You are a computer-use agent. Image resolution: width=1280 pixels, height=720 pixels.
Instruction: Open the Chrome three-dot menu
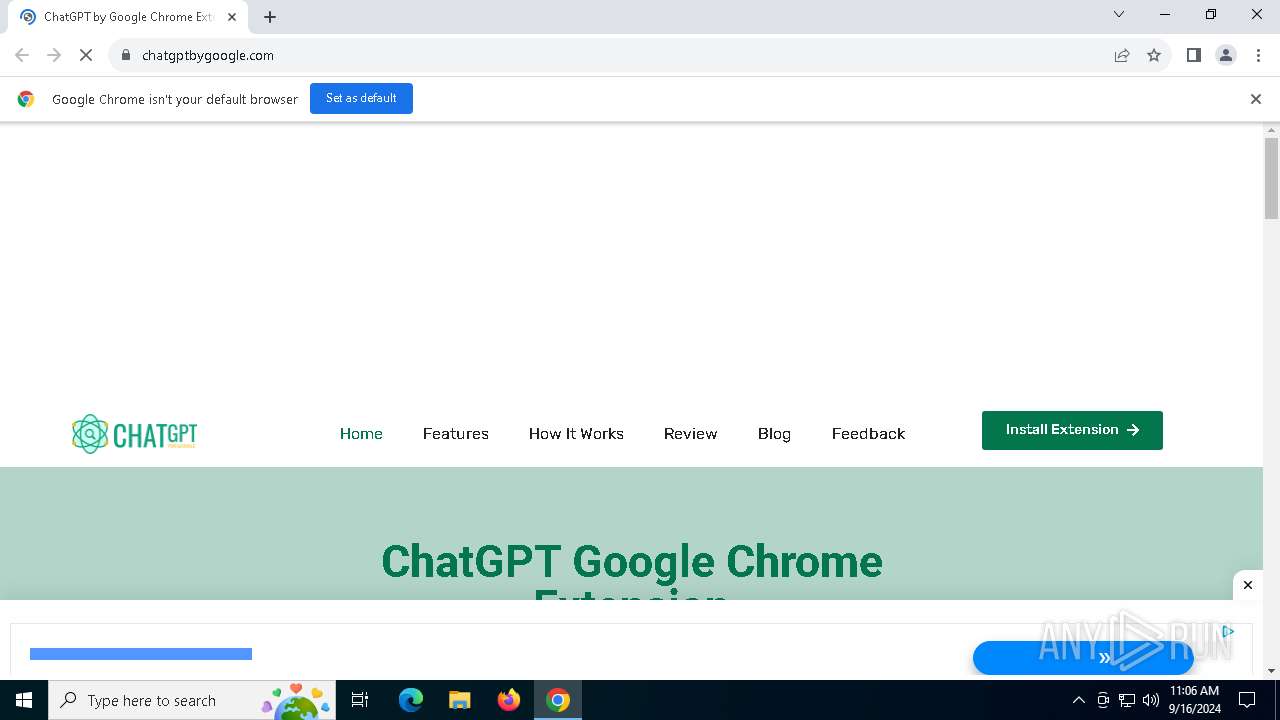[x=1258, y=55]
